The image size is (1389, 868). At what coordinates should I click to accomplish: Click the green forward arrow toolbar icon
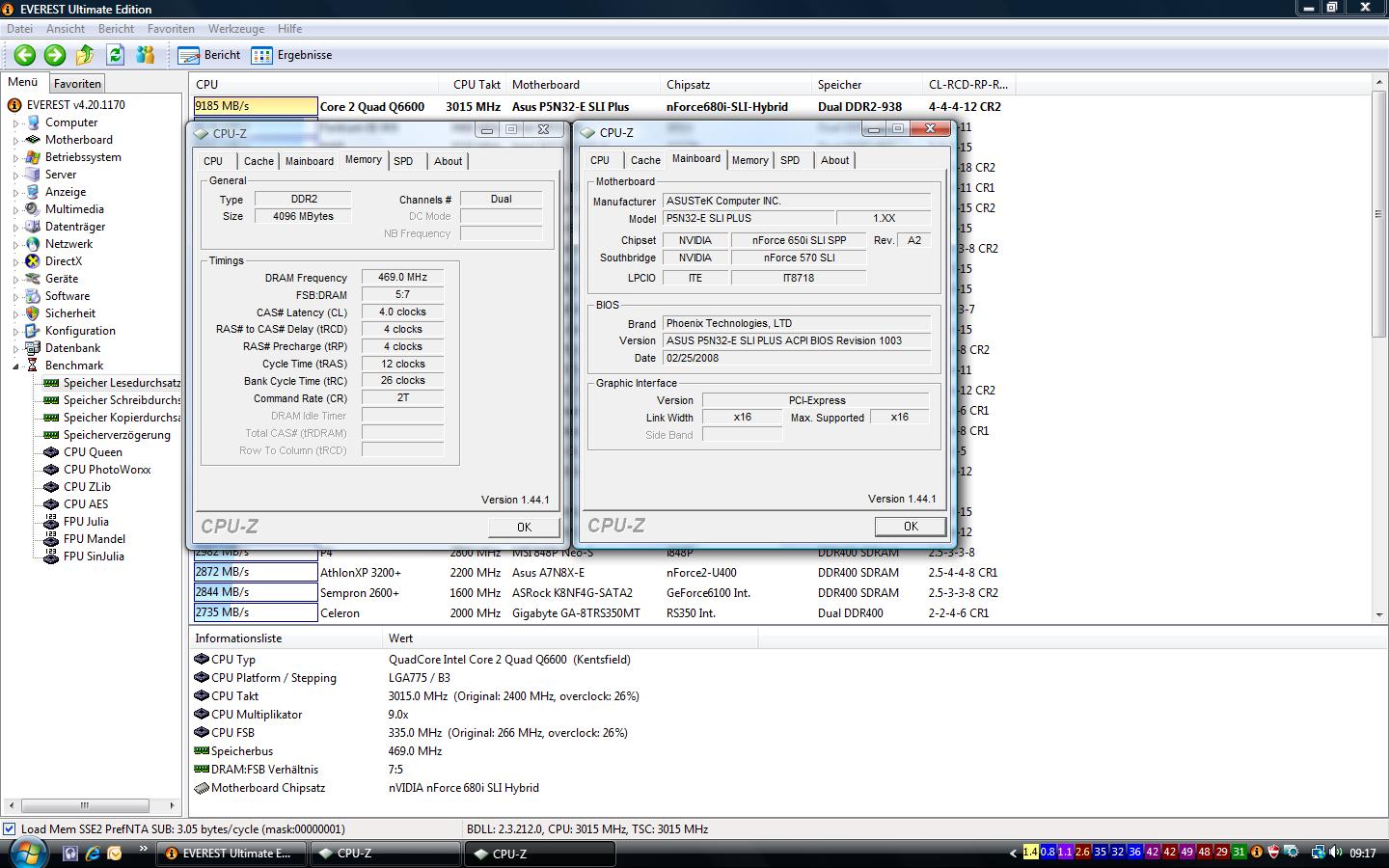pyautogui.click(x=55, y=55)
